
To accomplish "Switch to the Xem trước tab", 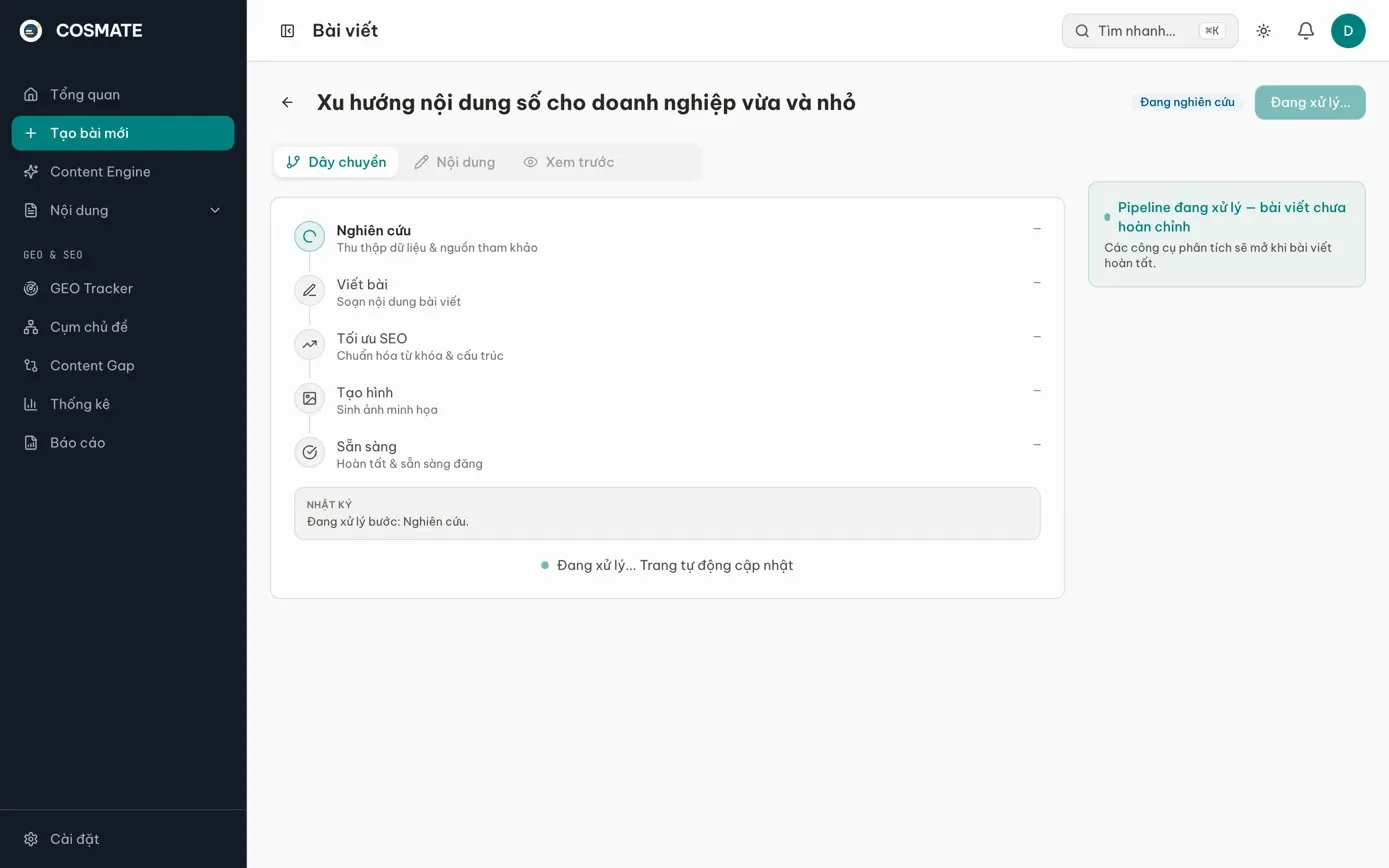I will 569,162.
